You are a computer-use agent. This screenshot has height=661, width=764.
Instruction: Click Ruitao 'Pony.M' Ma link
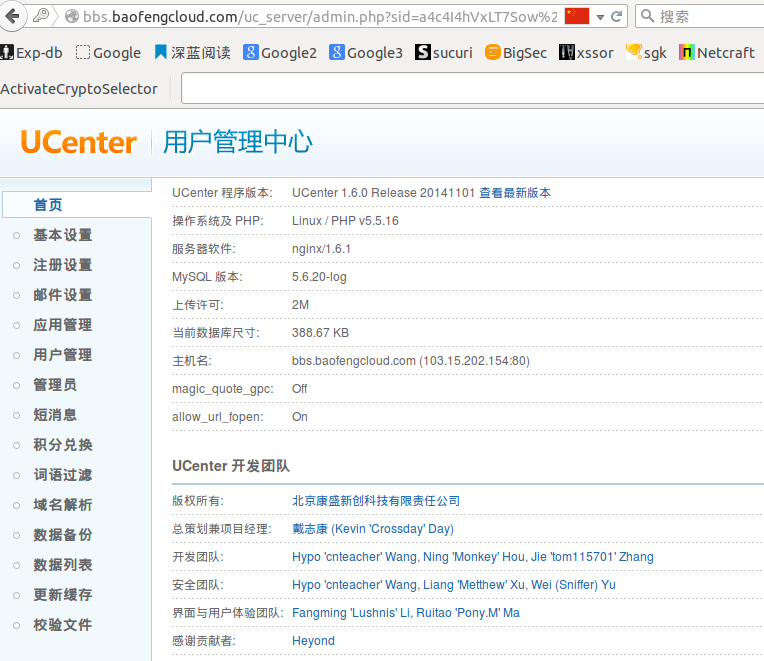[468, 613]
